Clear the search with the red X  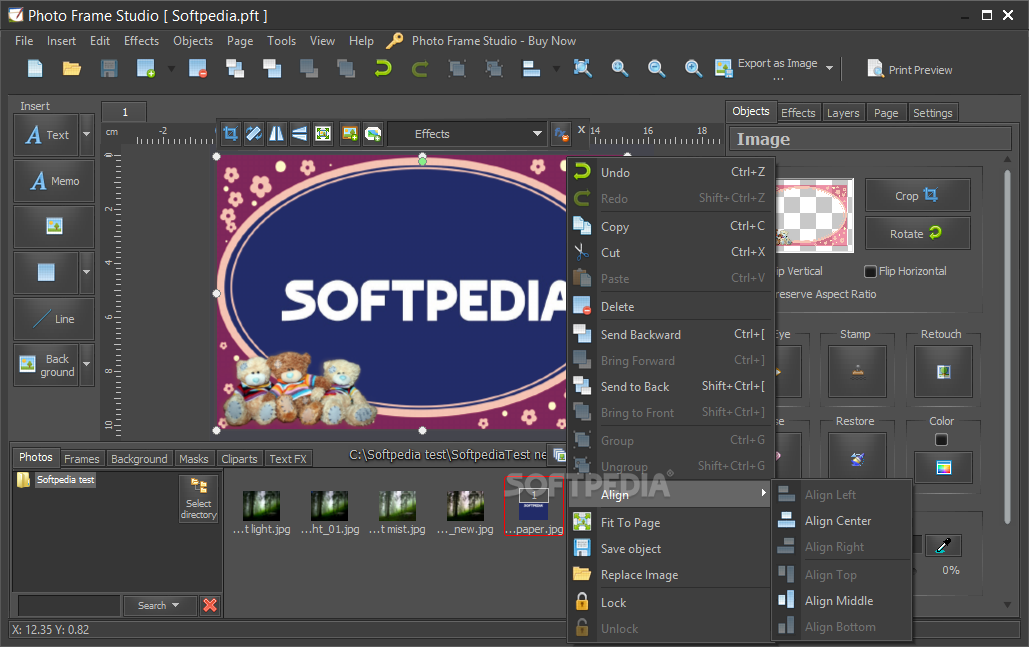[x=210, y=605]
